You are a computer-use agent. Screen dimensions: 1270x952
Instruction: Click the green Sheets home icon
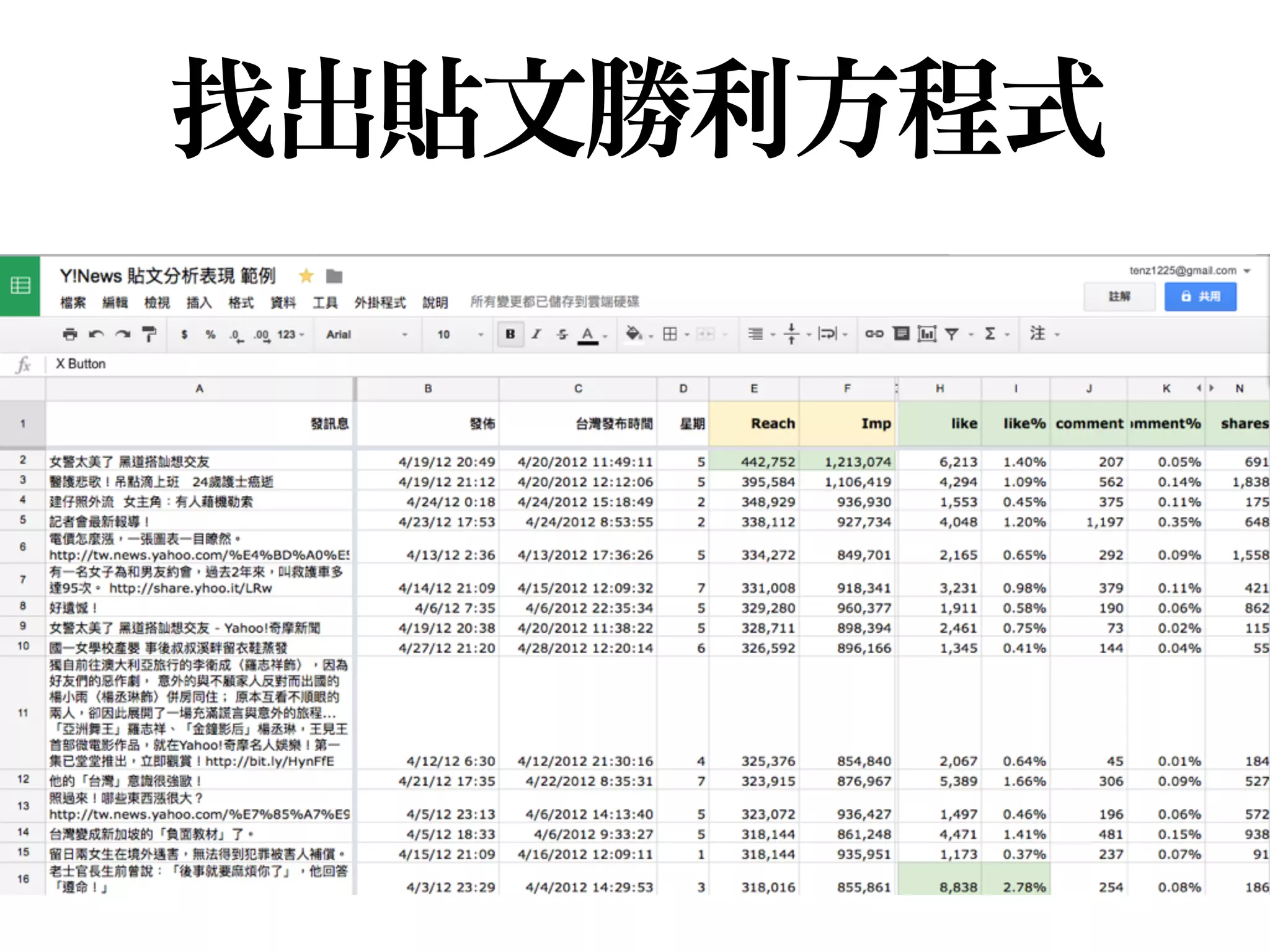(x=20, y=286)
